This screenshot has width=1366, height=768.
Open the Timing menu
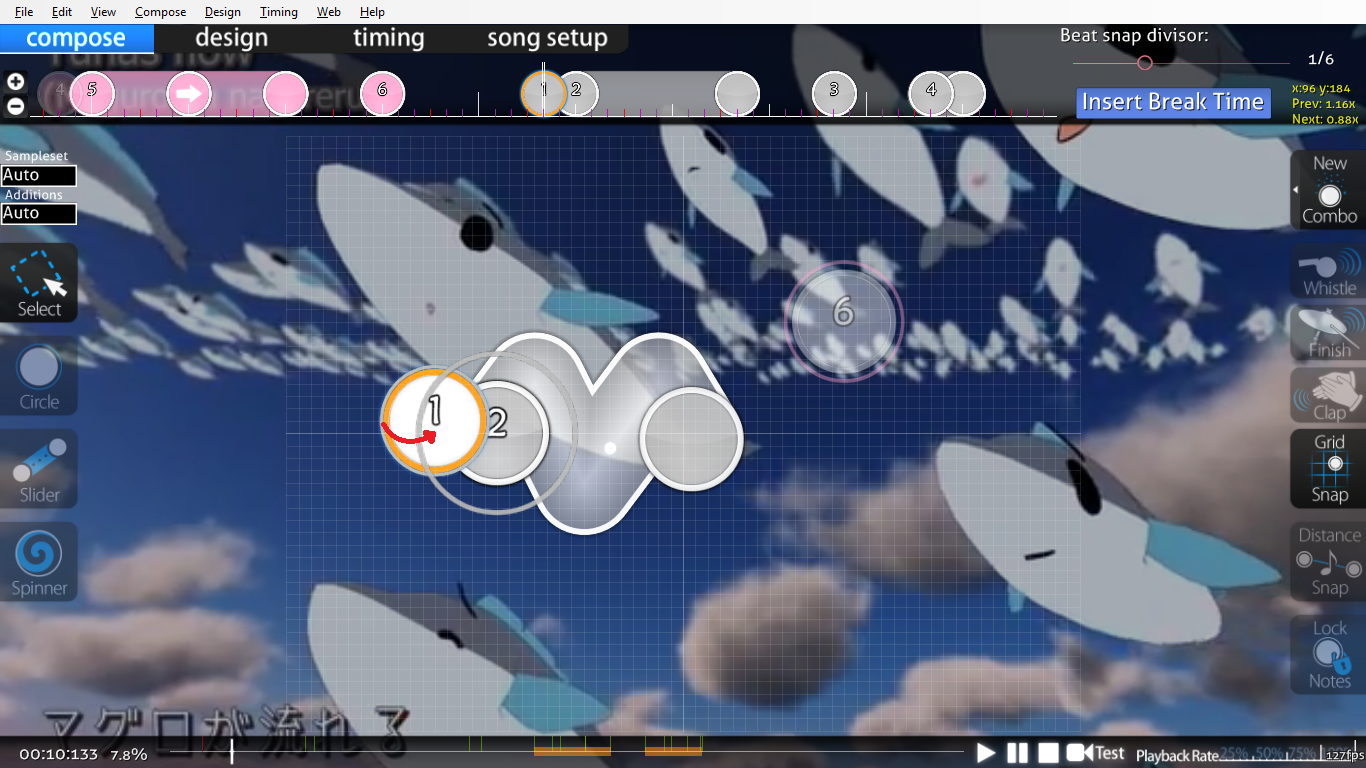point(278,12)
